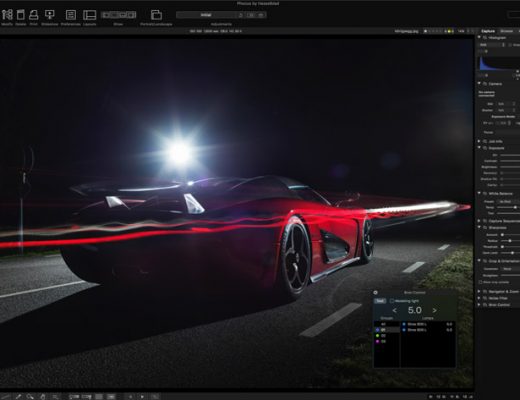Expand the Navigator & Zoom section
Image resolution: width=520 pixels, height=400 pixels.
coord(479,291)
